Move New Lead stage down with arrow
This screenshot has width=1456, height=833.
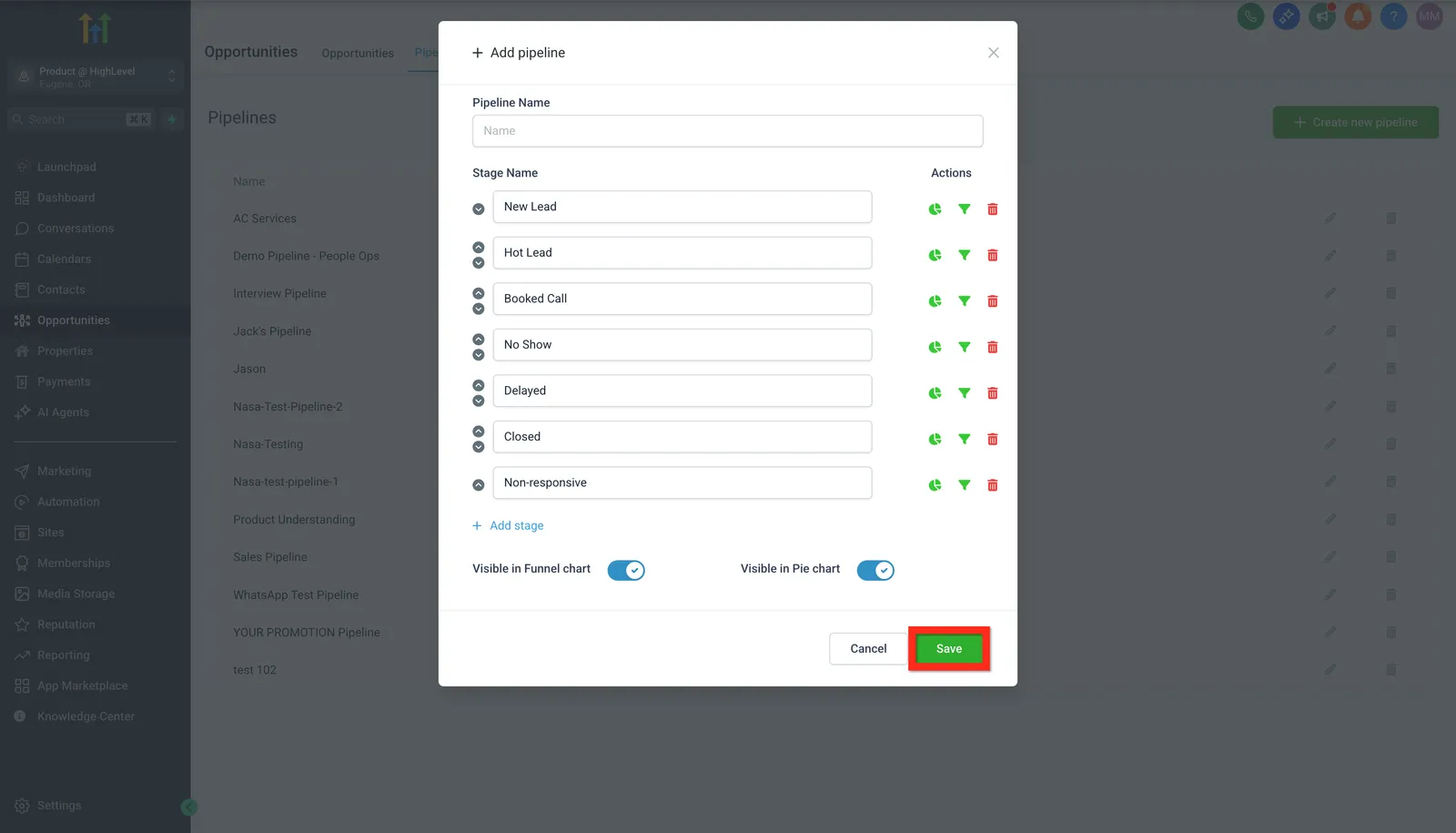pyautogui.click(x=479, y=209)
